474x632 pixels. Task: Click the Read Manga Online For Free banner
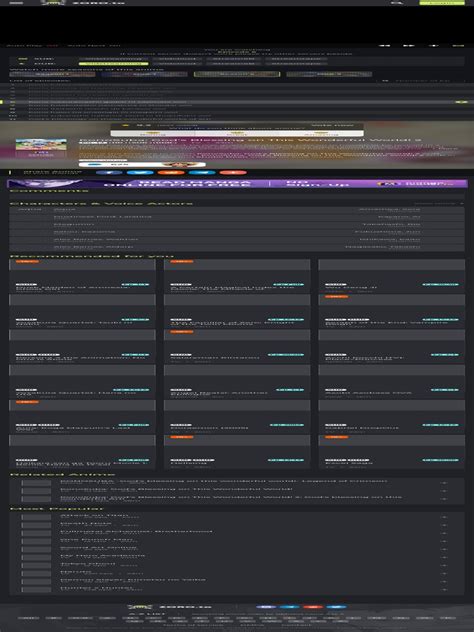pyautogui.click(x=237, y=183)
